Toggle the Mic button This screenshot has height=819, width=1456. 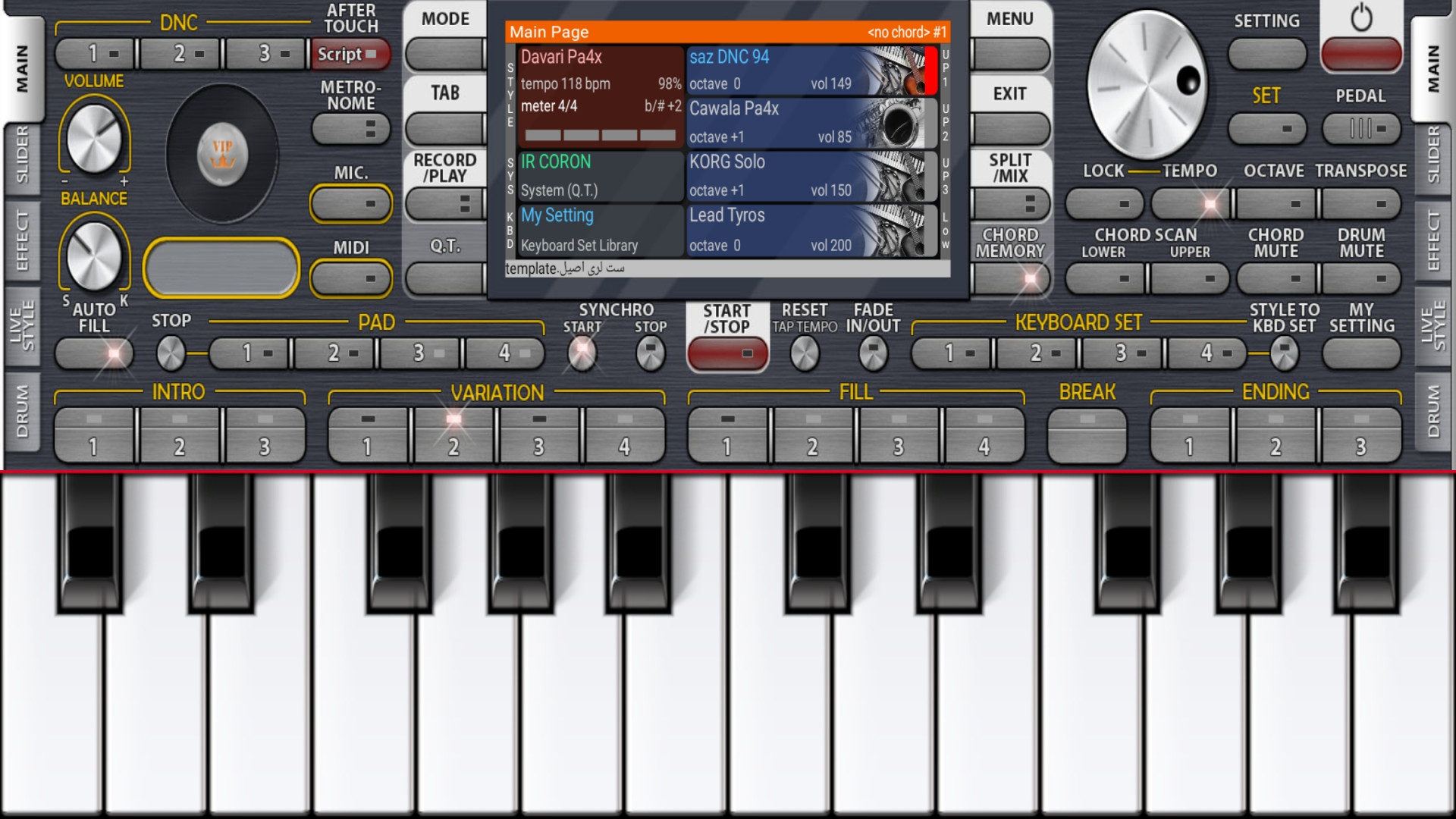pyautogui.click(x=350, y=203)
